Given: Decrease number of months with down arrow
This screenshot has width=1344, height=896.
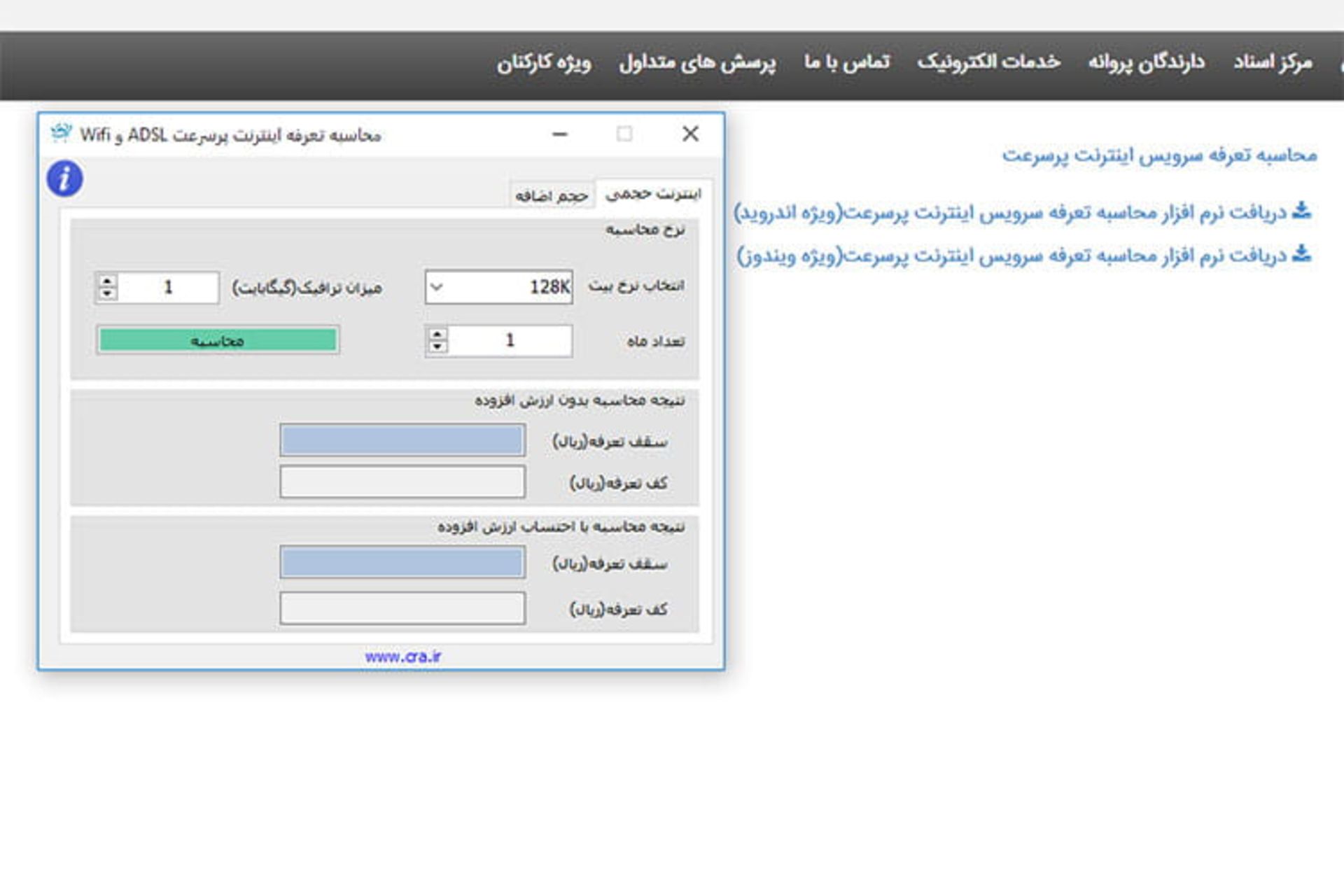Looking at the screenshot, I should 437,347.
